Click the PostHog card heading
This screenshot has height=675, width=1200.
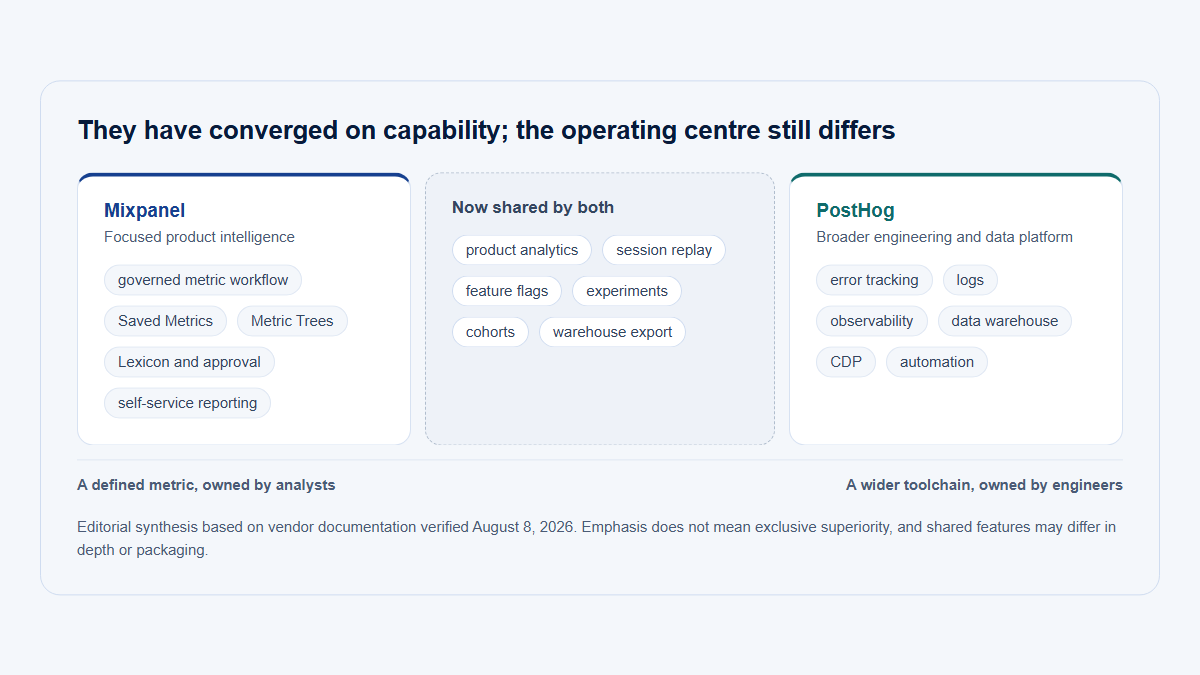[x=856, y=211]
